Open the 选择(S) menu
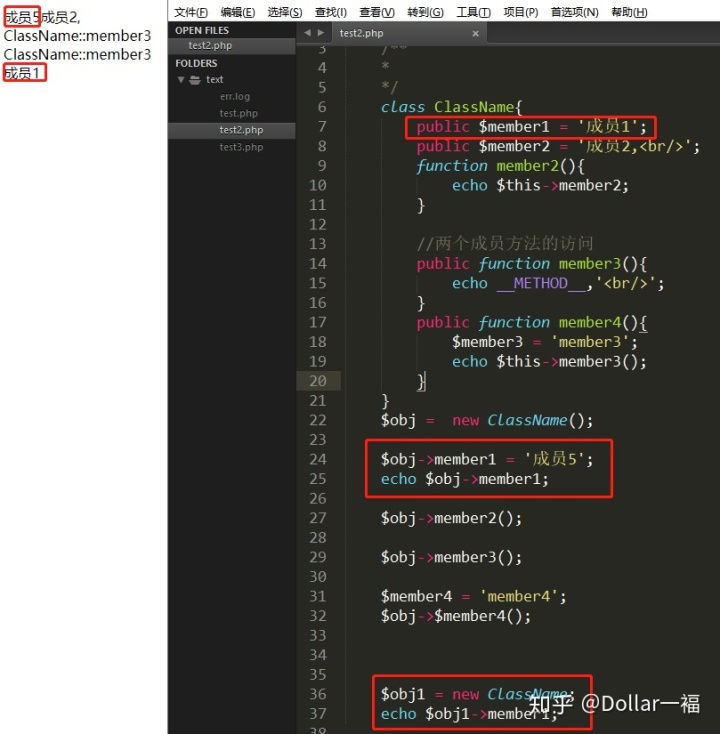The image size is (720, 734). [285, 12]
